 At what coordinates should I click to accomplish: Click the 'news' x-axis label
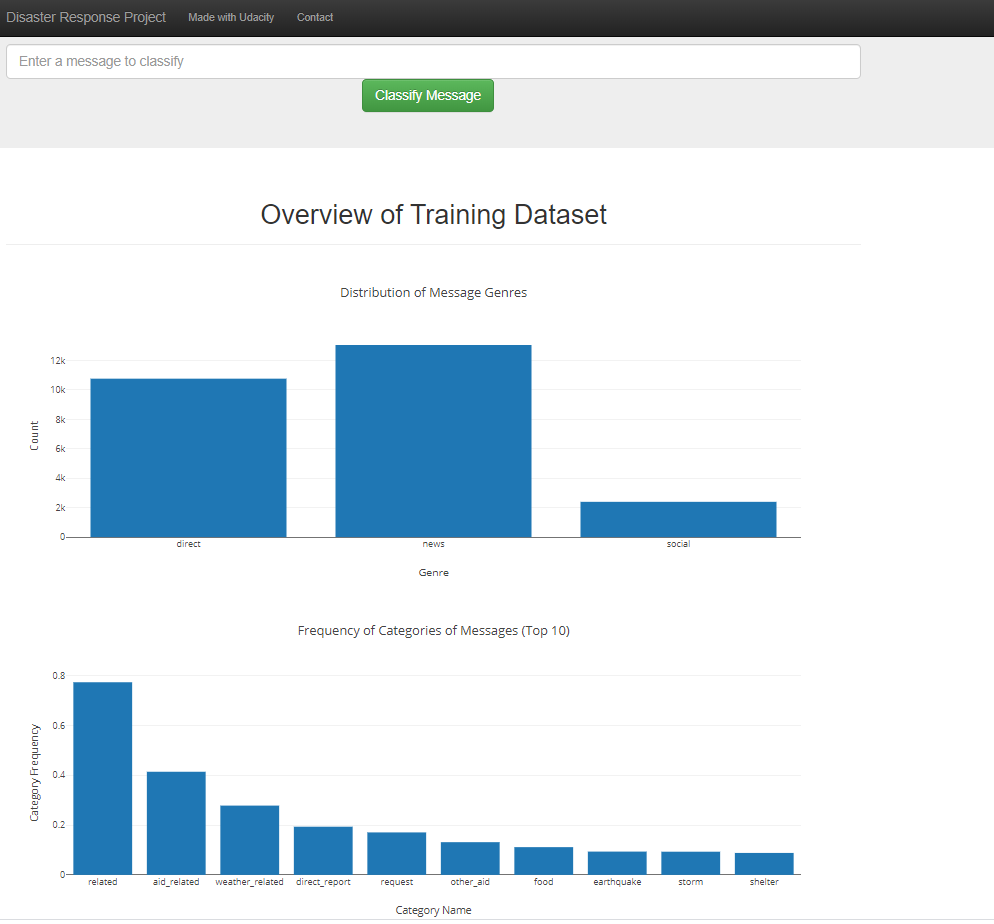tap(434, 544)
